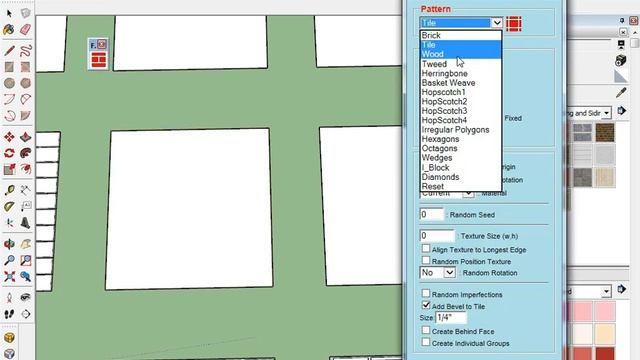This screenshot has height=360, width=640.
Task: Click the Look Around eye tool
Action: (26, 298)
